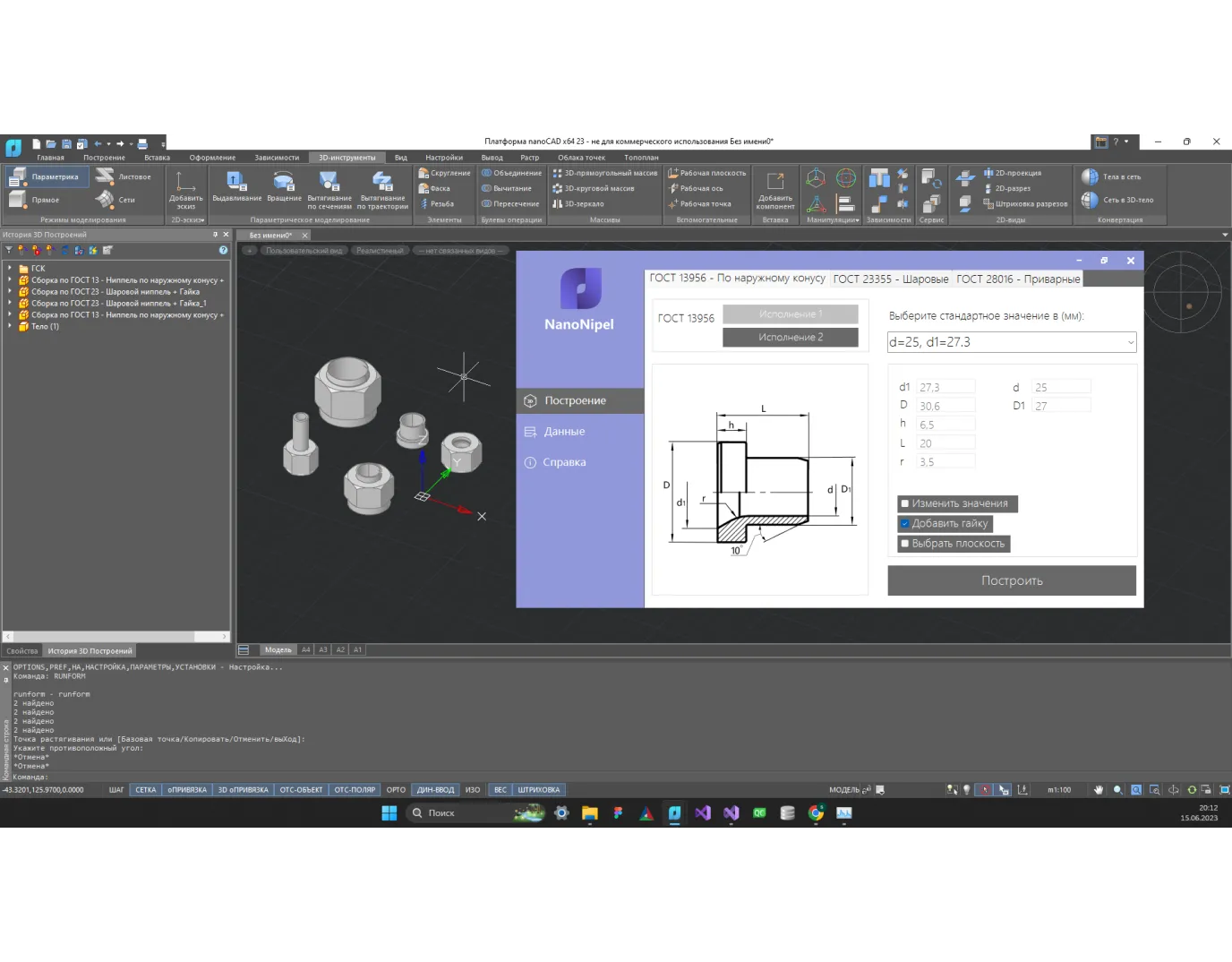Add Резьба thread element
The image size is (1232, 962).
coord(437,203)
